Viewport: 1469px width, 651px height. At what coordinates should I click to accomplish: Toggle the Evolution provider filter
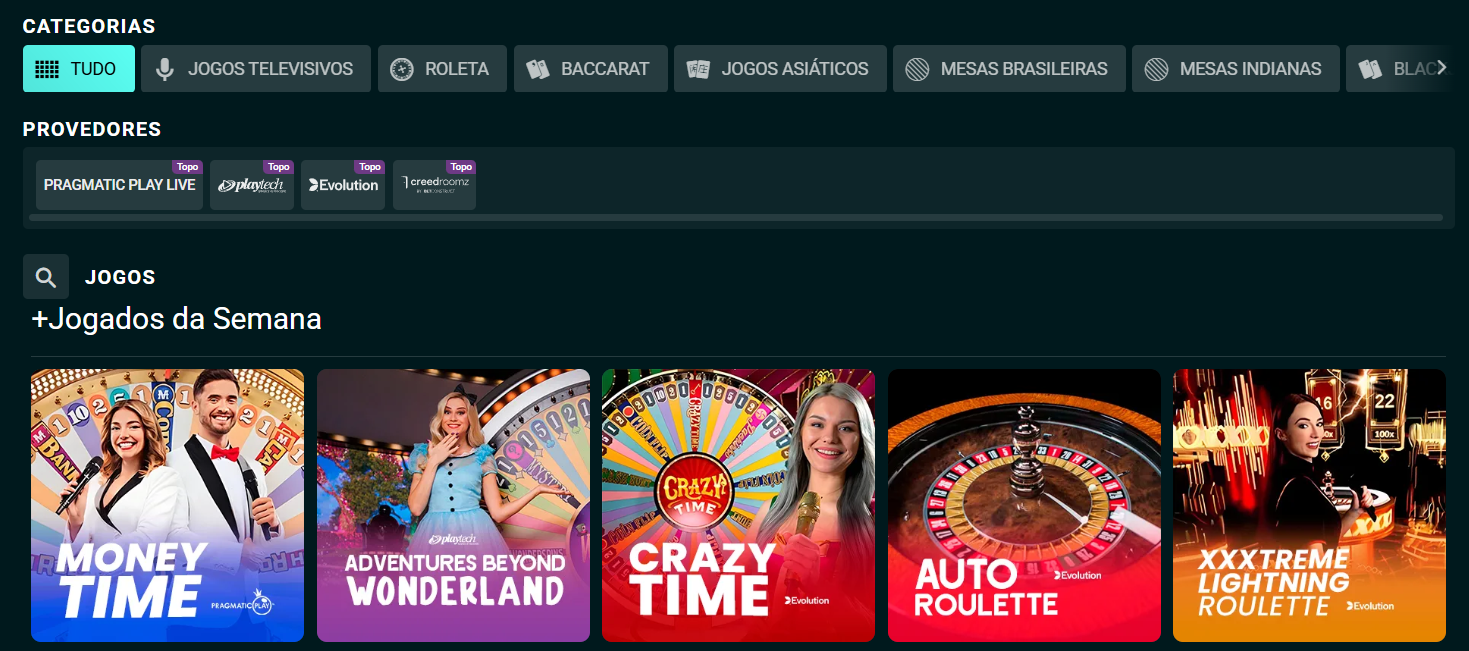(x=342, y=185)
